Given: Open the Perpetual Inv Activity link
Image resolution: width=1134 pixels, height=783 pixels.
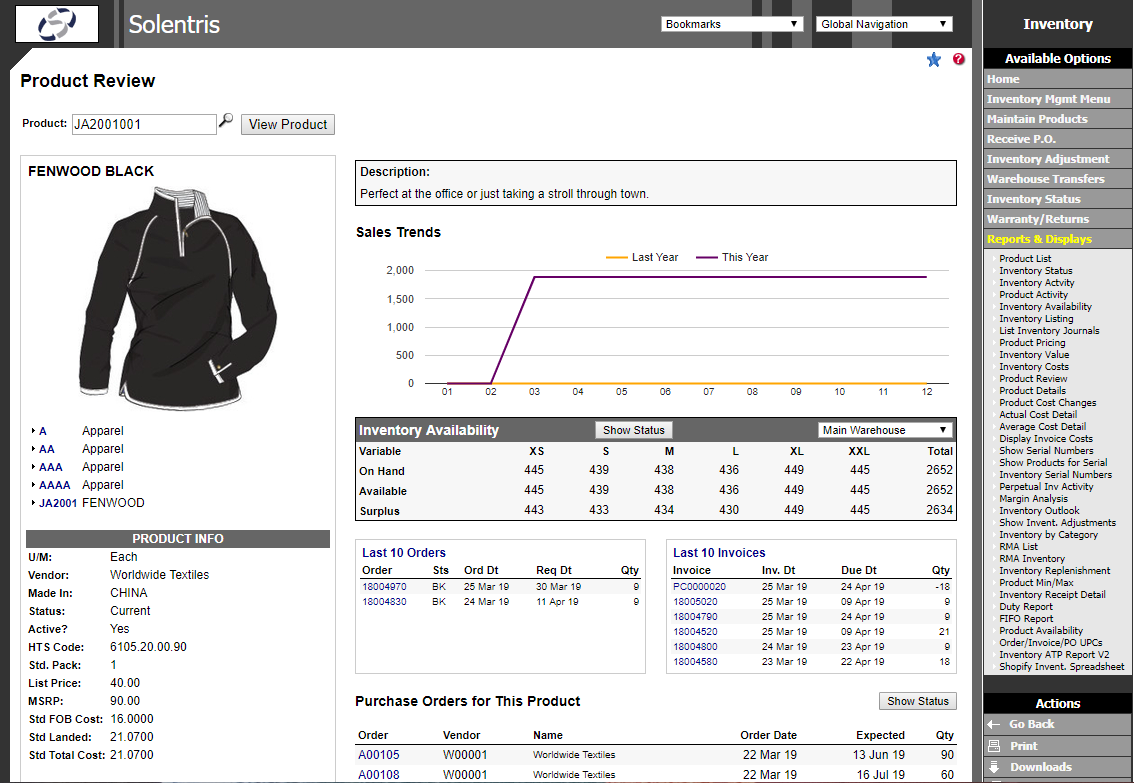Looking at the screenshot, I should [x=1046, y=487].
